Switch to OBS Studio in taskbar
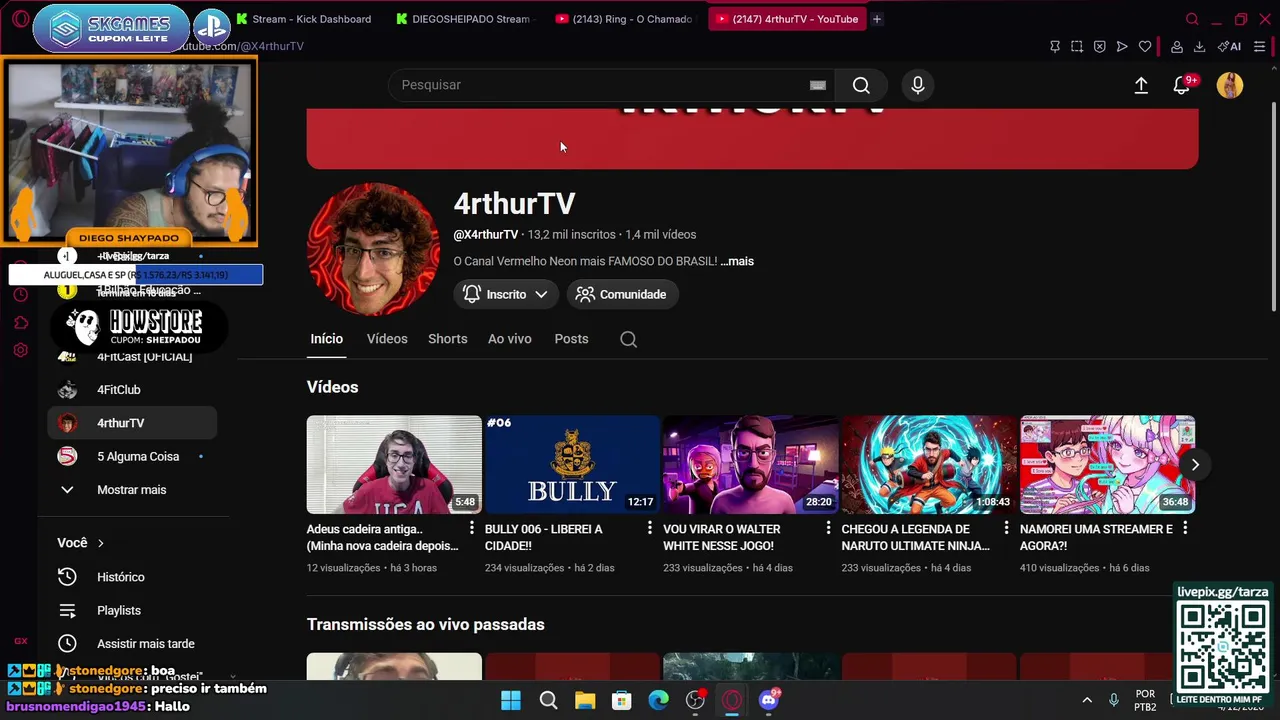1280x720 pixels. (x=696, y=700)
